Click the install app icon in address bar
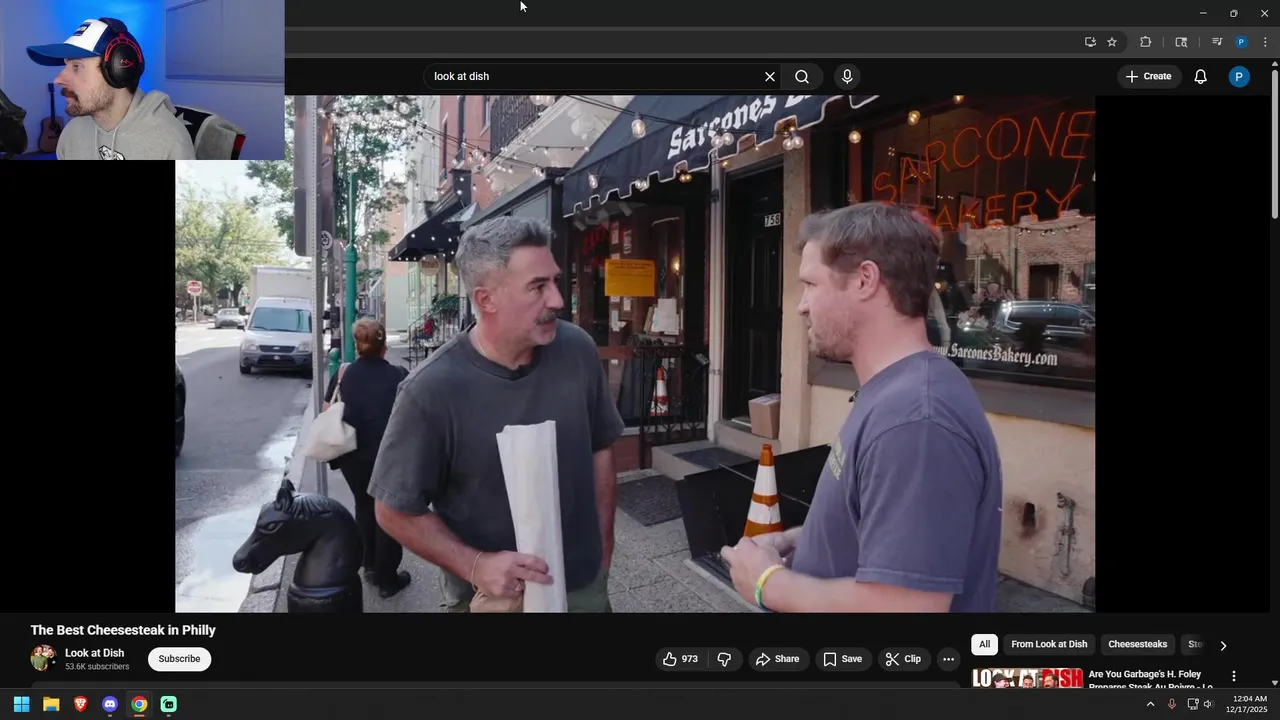Image resolution: width=1280 pixels, height=720 pixels. coord(1090,42)
